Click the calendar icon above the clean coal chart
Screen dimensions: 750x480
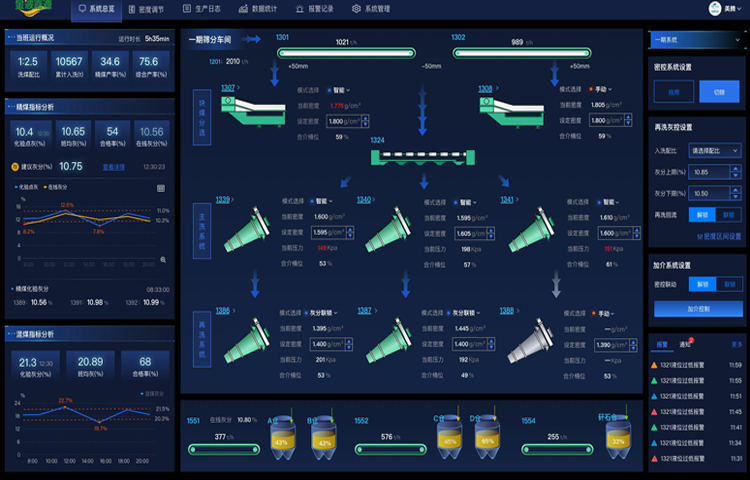click(x=161, y=187)
